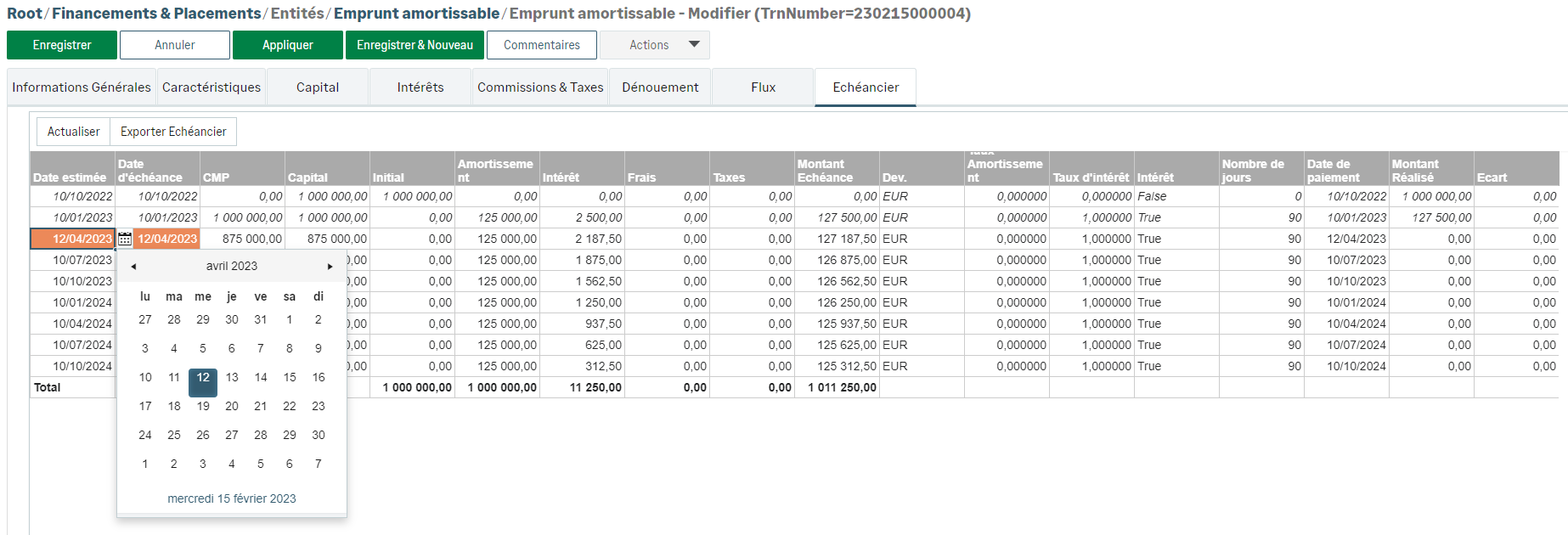The height and width of the screenshot is (535, 1568).
Task: Open the Actions dropdown menu
Action: [654, 45]
